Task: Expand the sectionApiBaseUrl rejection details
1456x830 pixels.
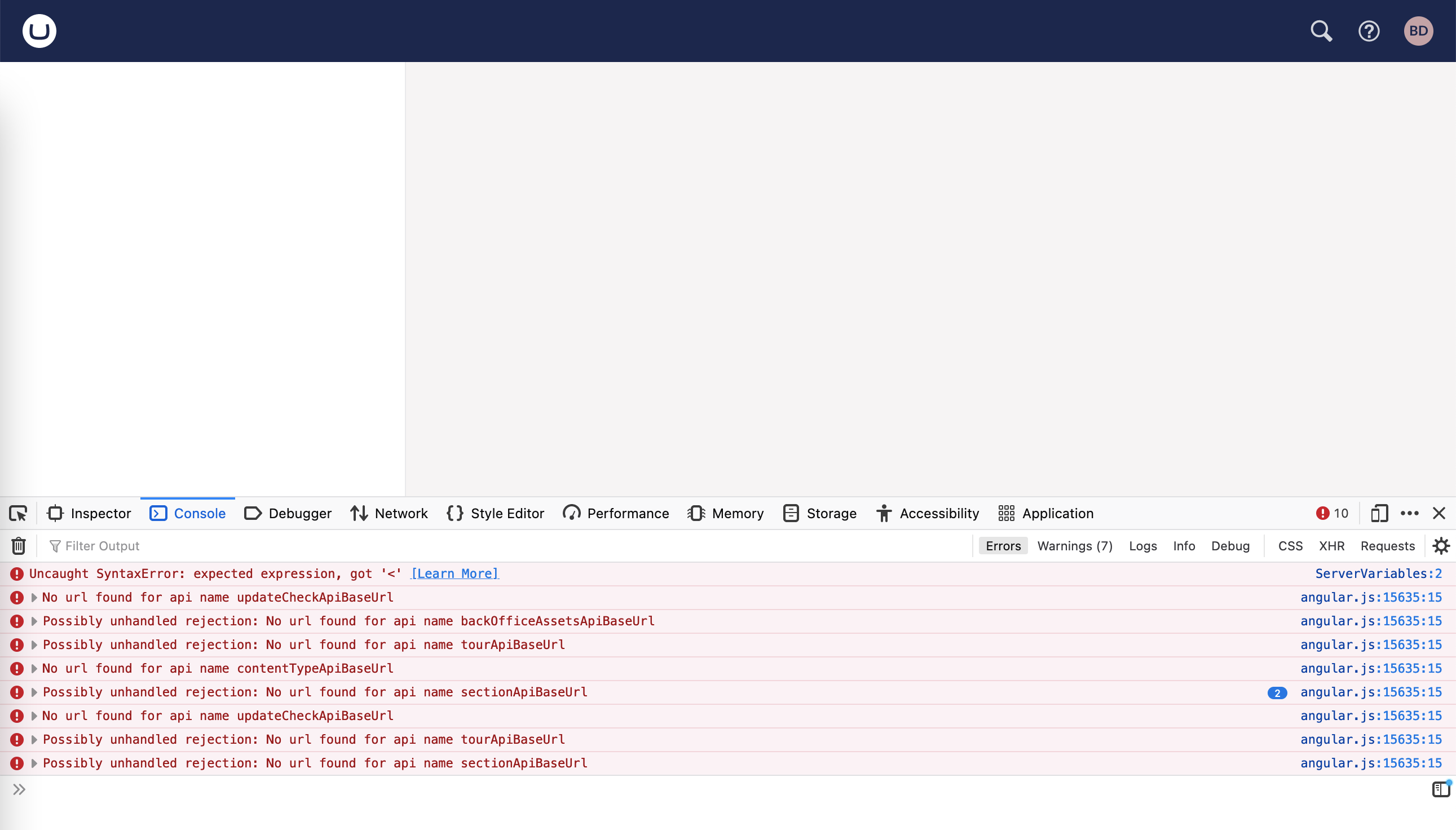Action: pos(34,691)
